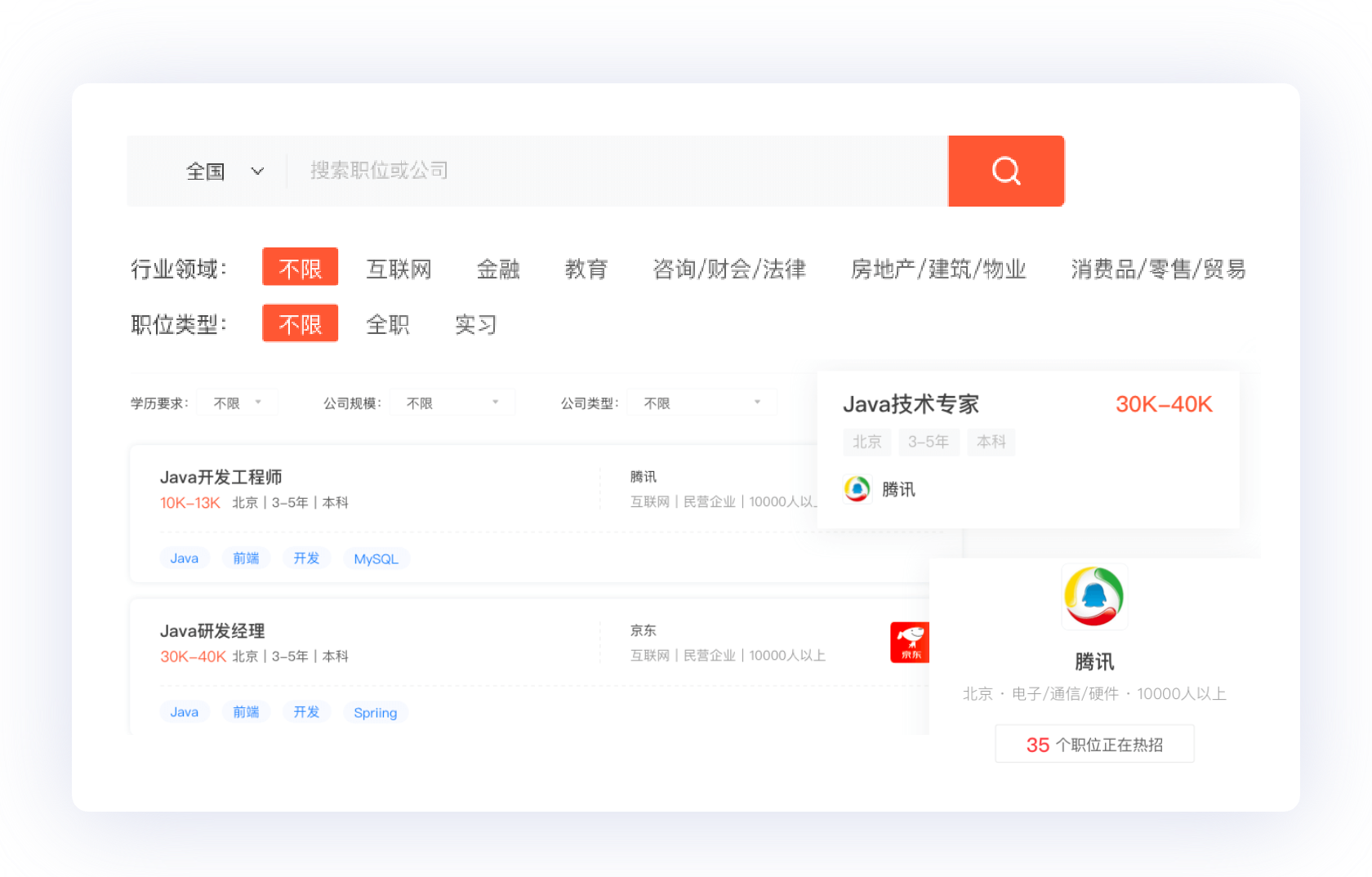Open the 学历要求 filter dropdown
1372x877 pixels.
pyautogui.click(x=237, y=402)
